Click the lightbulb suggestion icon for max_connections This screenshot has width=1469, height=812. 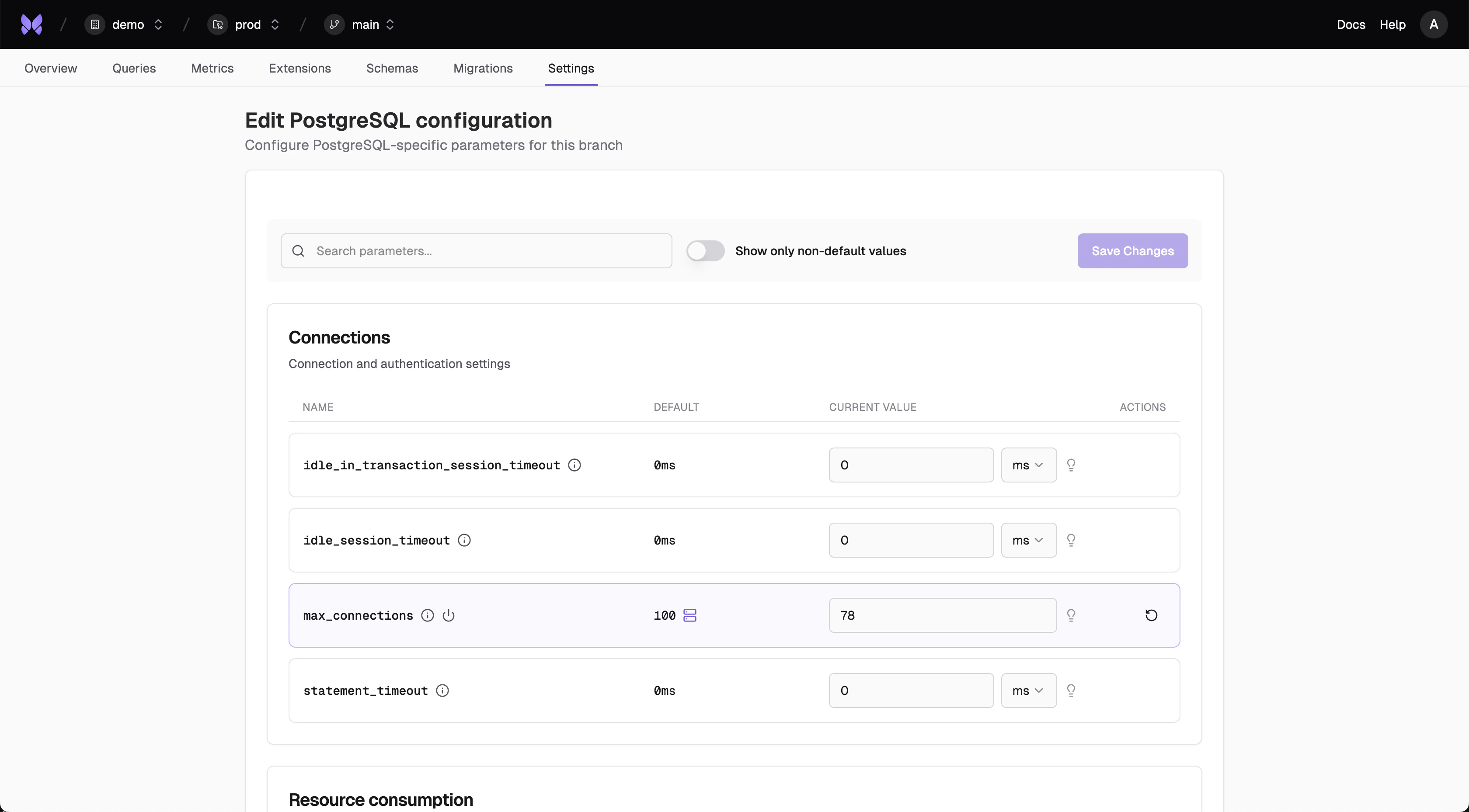tap(1071, 615)
